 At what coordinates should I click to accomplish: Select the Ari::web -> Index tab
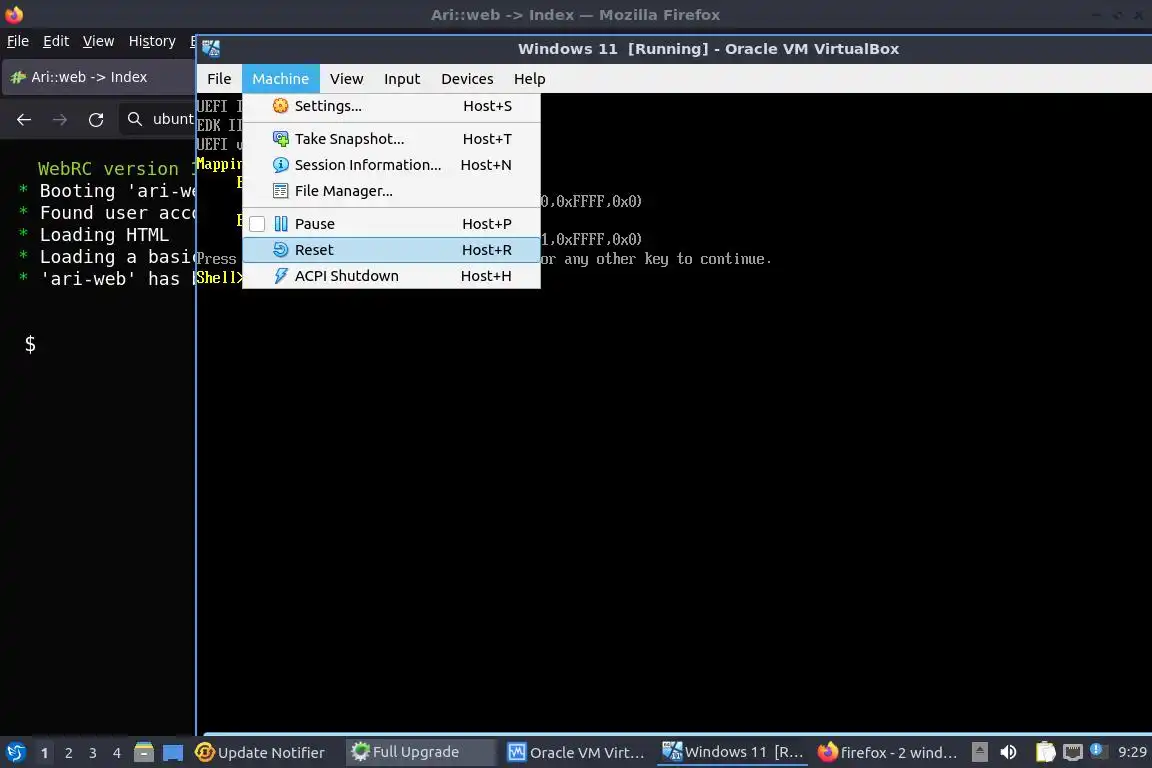click(98, 77)
